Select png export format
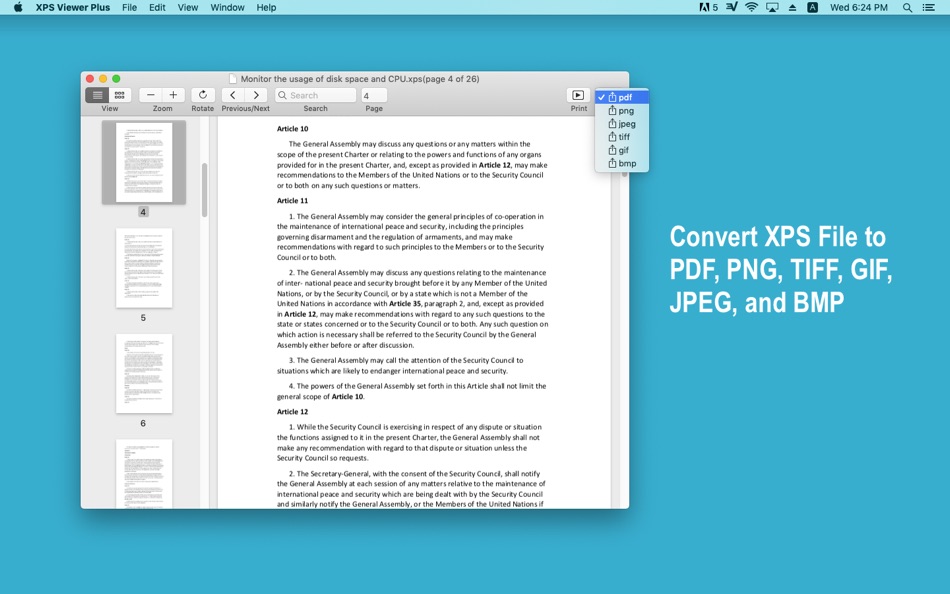 tap(622, 110)
